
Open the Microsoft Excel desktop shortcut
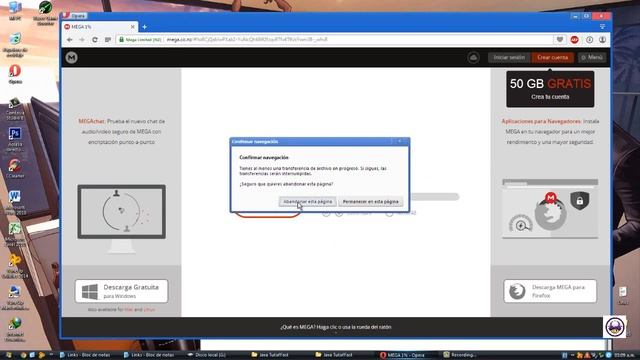click(x=15, y=235)
